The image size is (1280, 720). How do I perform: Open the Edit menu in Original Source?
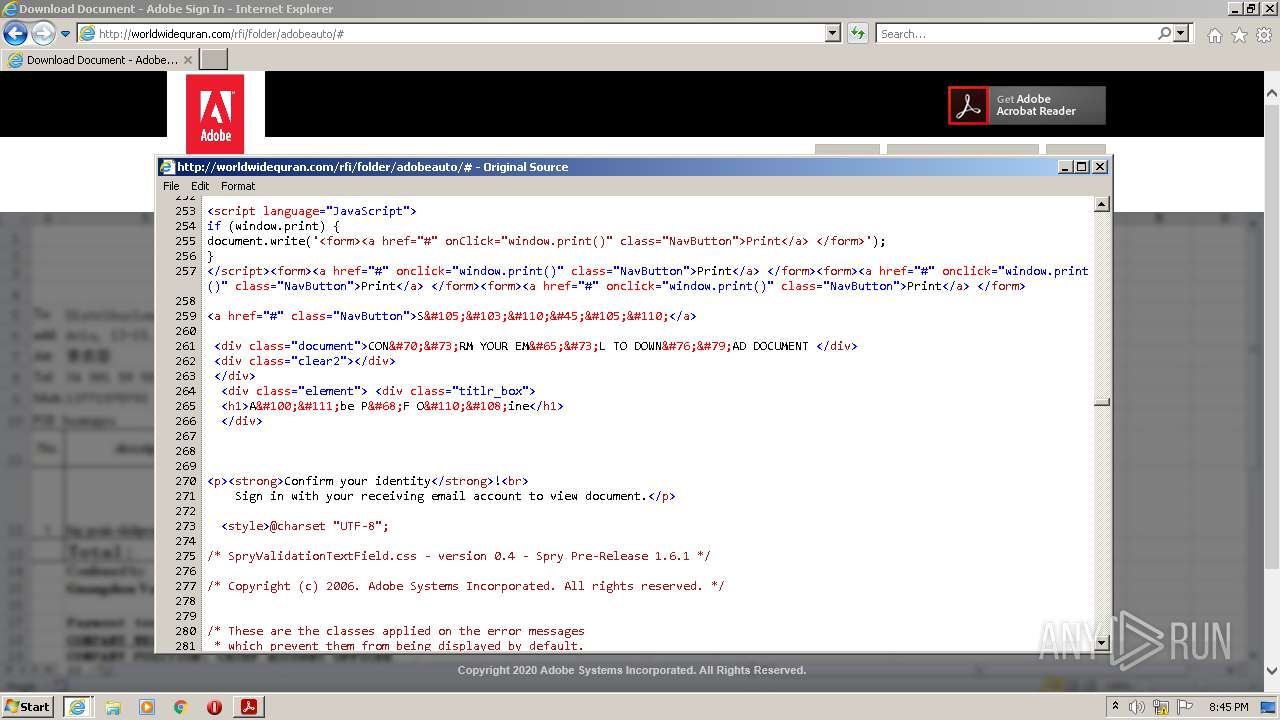pos(200,186)
